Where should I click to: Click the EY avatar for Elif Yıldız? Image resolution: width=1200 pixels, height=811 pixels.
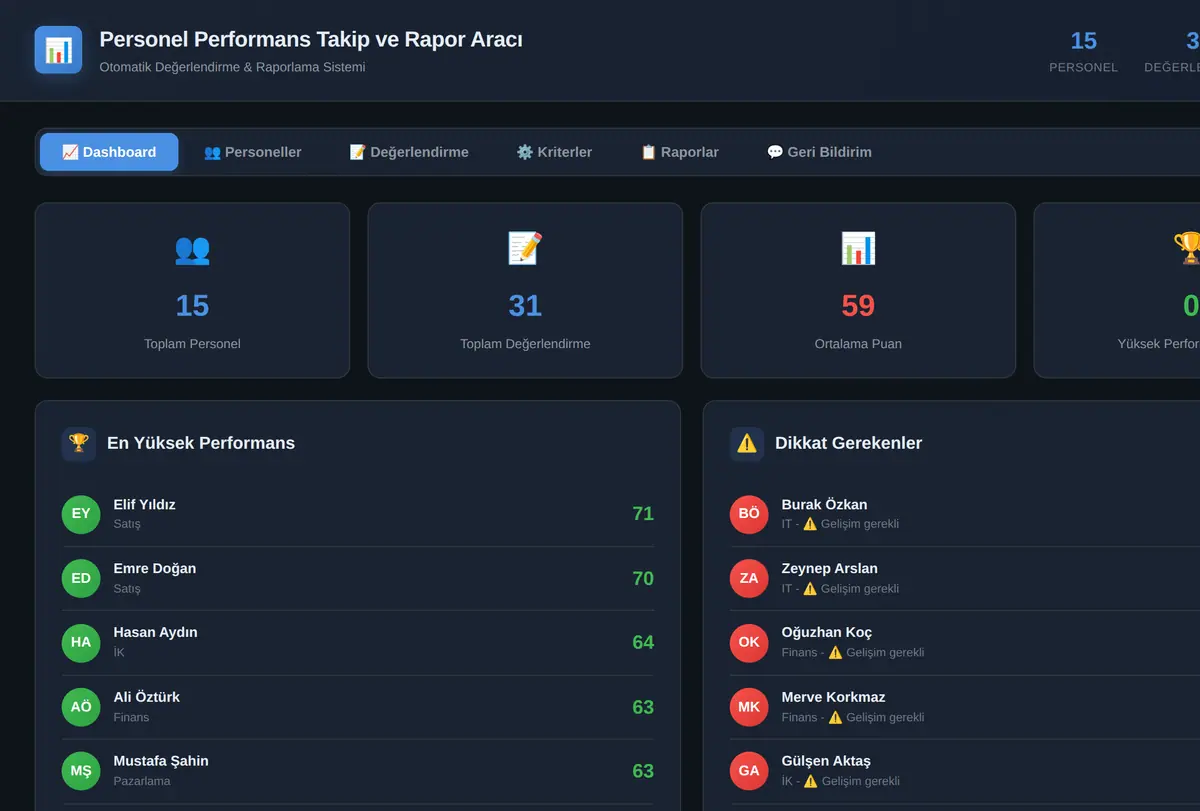81,514
